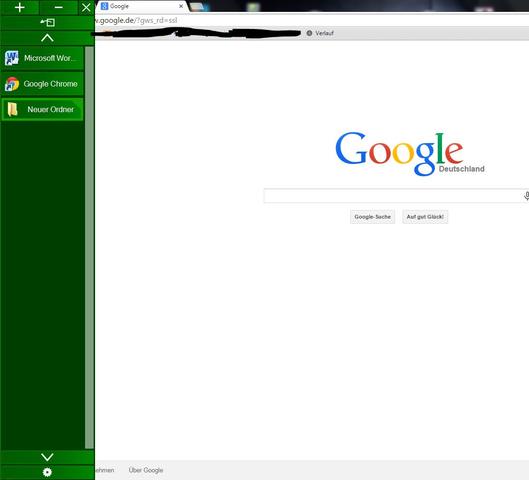The image size is (529, 480).
Task: Click the sidebar vertical scrollbar
Action: point(89,247)
